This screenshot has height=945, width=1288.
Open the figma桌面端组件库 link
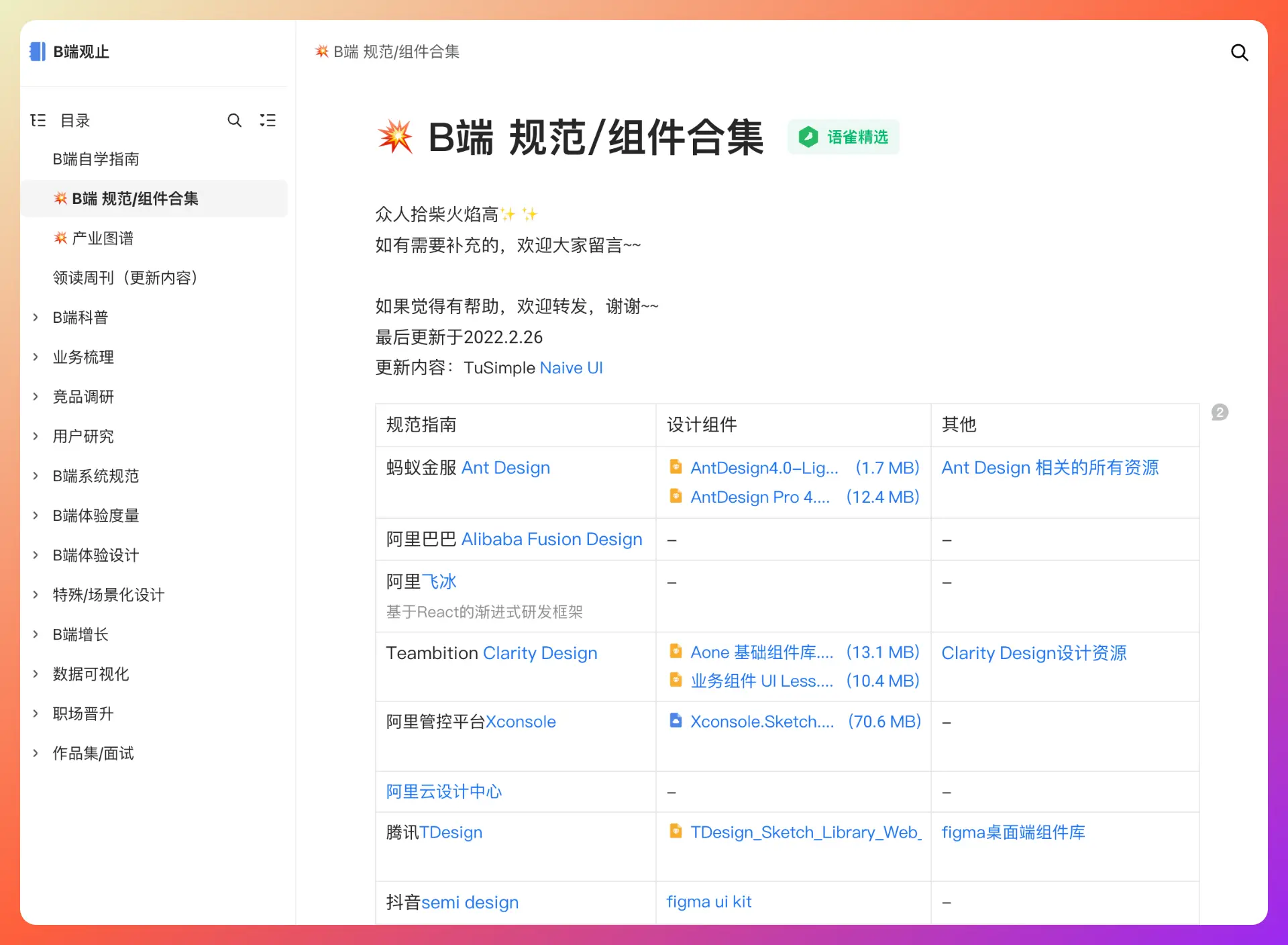tap(1013, 832)
